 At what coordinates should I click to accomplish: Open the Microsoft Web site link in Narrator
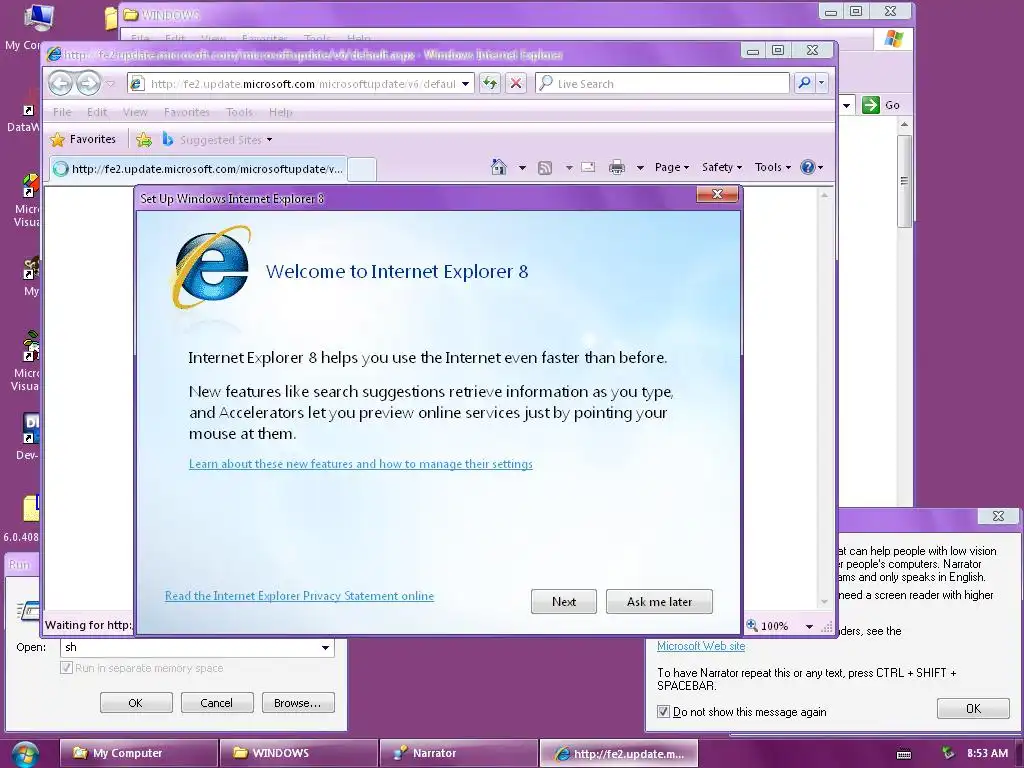701,646
